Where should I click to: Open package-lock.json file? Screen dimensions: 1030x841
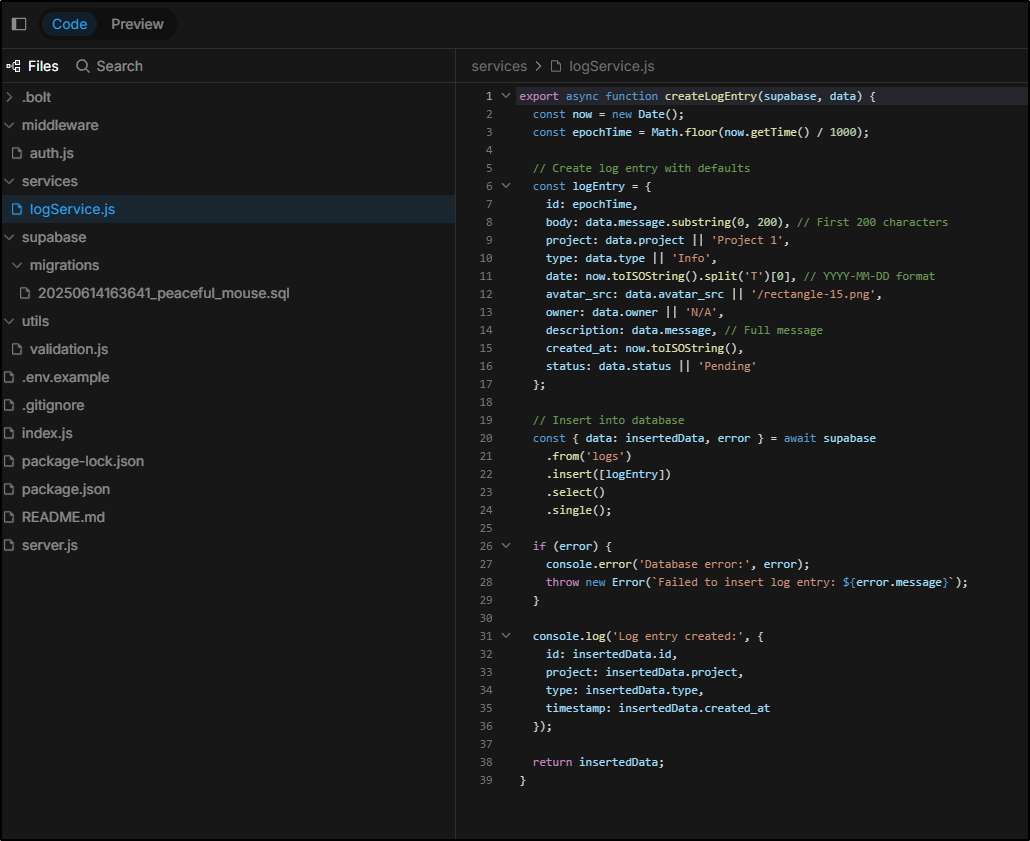(229, 461)
